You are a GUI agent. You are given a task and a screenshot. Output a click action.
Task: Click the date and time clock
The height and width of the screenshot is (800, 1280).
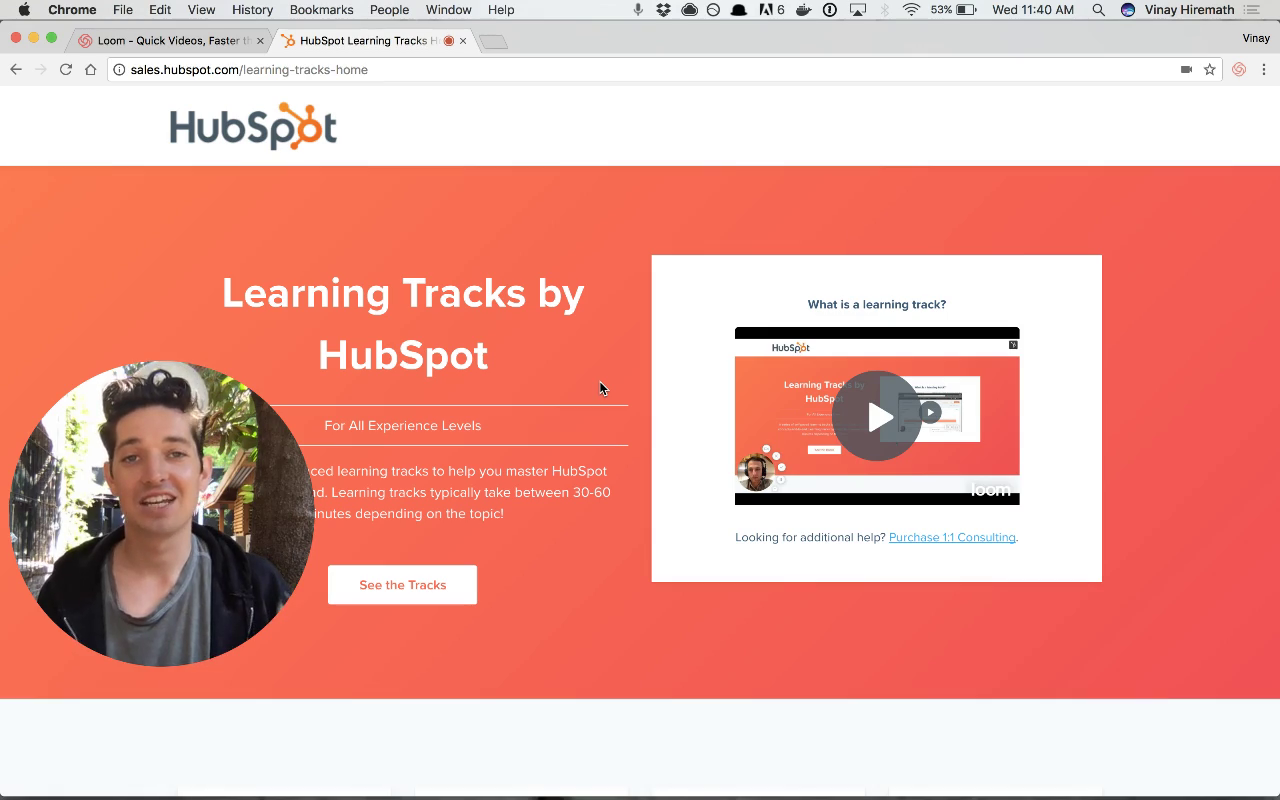point(1033,10)
